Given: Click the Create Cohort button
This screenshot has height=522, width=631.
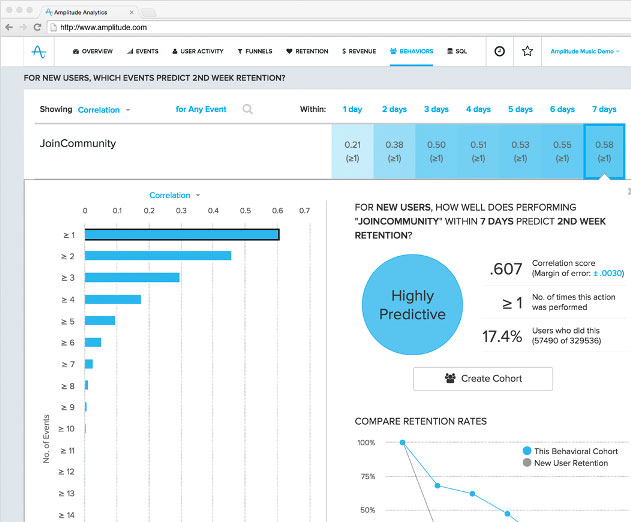Looking at the screenshot, I should (482, 378).
